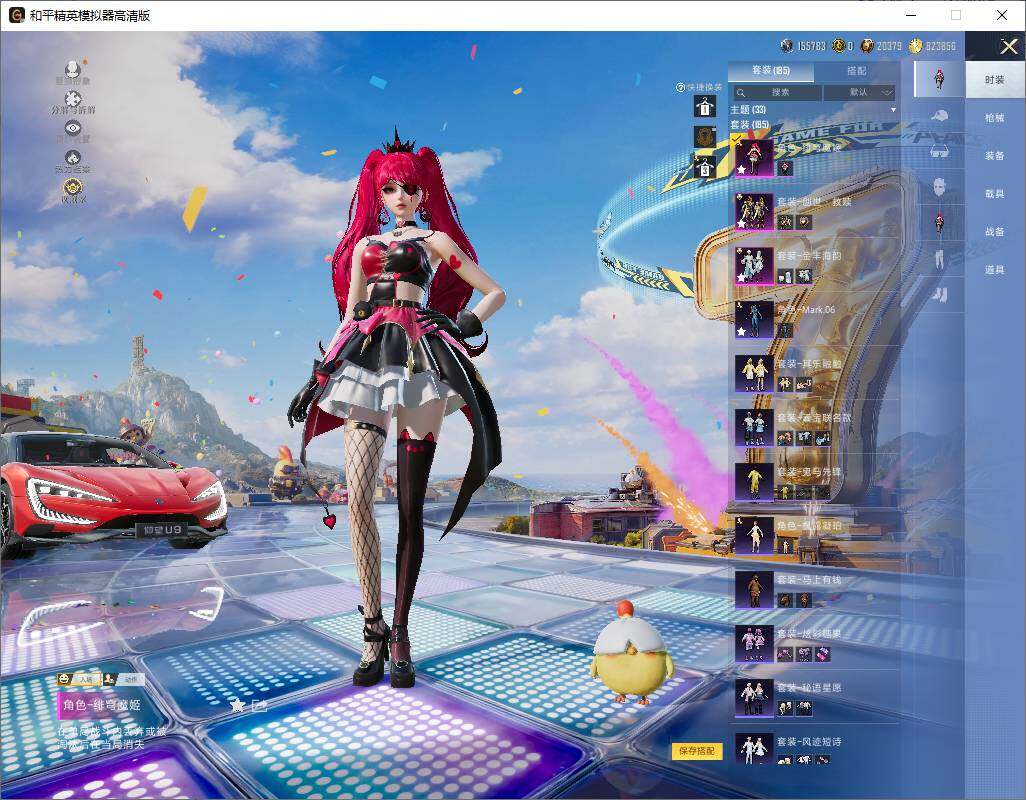The width and height of the screenshot is (1026, 800).
Task: Select the 套装-创世·救赎 golden outfit thumbnail
Action: click(754, 211)
